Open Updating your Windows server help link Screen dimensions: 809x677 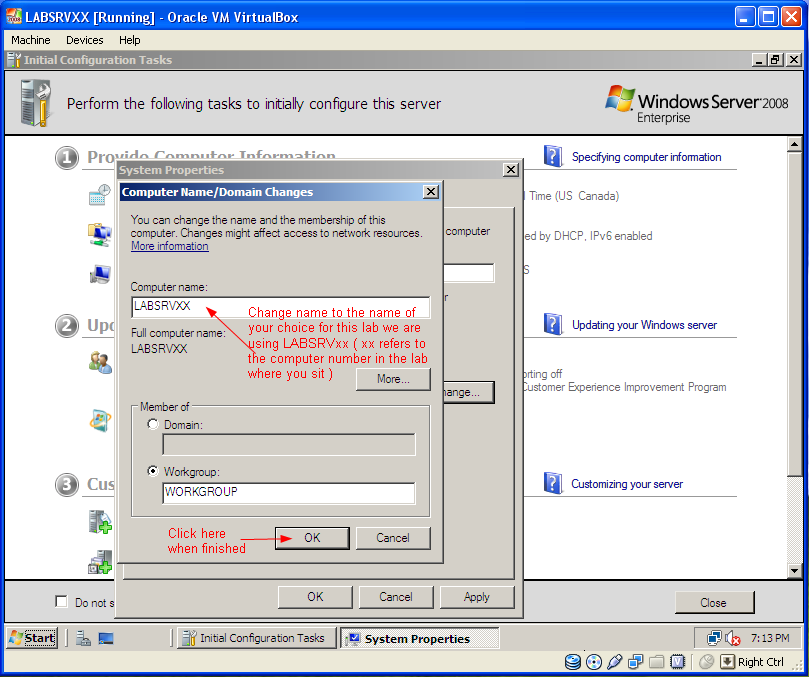coord(644,325)
